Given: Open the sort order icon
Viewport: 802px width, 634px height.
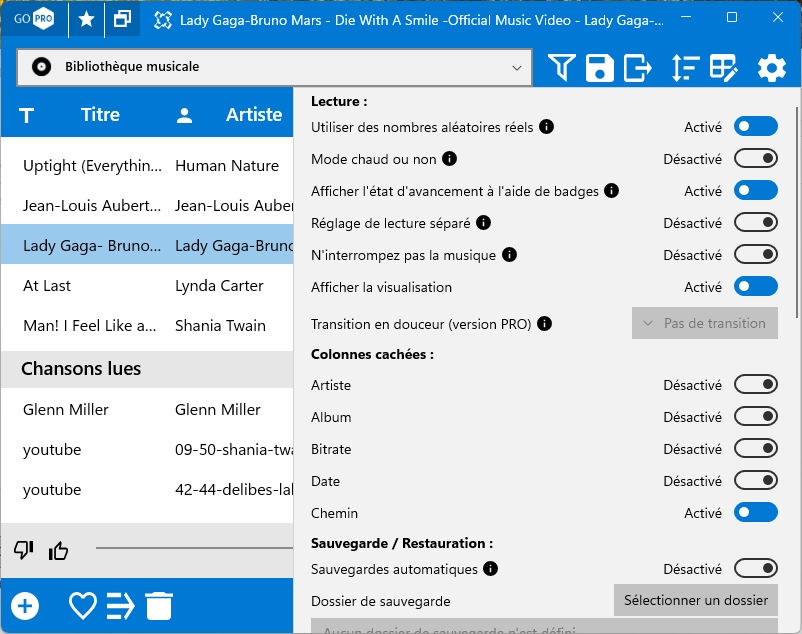Looking at the screenshot, I should (685, 67).
